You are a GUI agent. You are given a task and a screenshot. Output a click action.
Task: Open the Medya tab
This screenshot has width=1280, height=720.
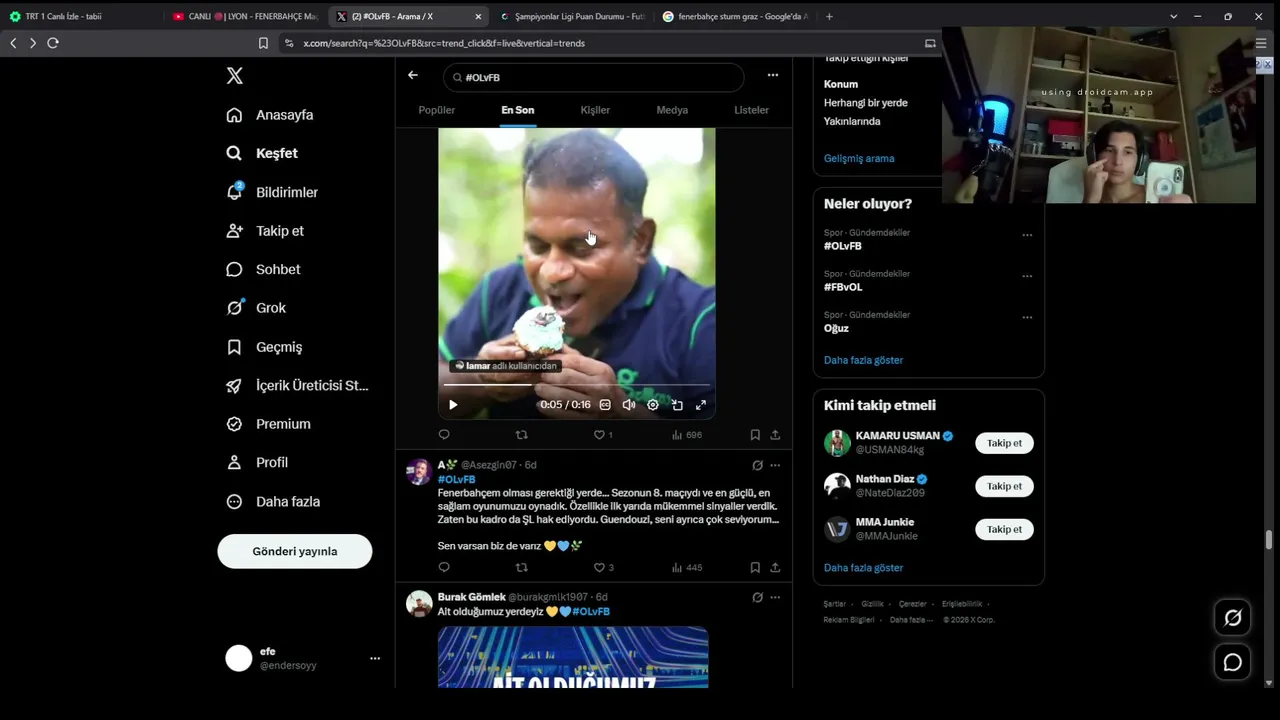[x=672, y=110]
